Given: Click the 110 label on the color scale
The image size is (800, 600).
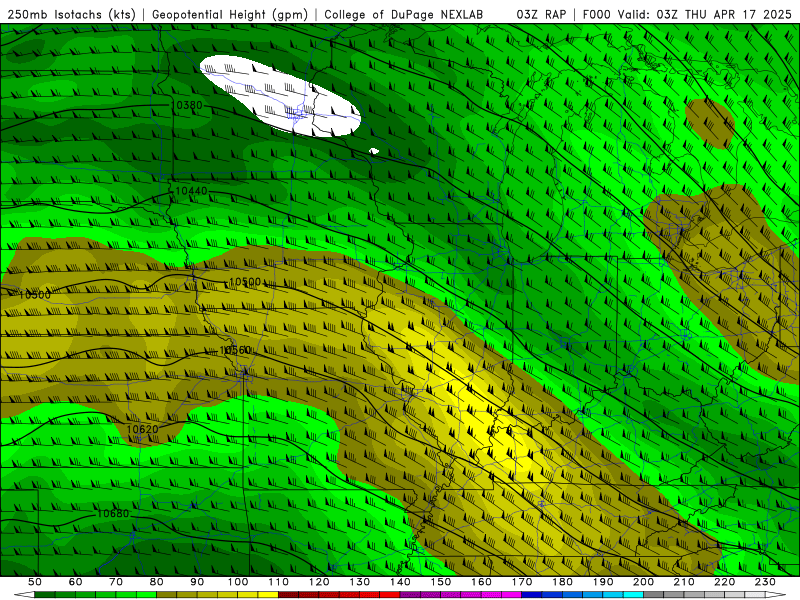Looking at the screenshot, I should point(279,582).
